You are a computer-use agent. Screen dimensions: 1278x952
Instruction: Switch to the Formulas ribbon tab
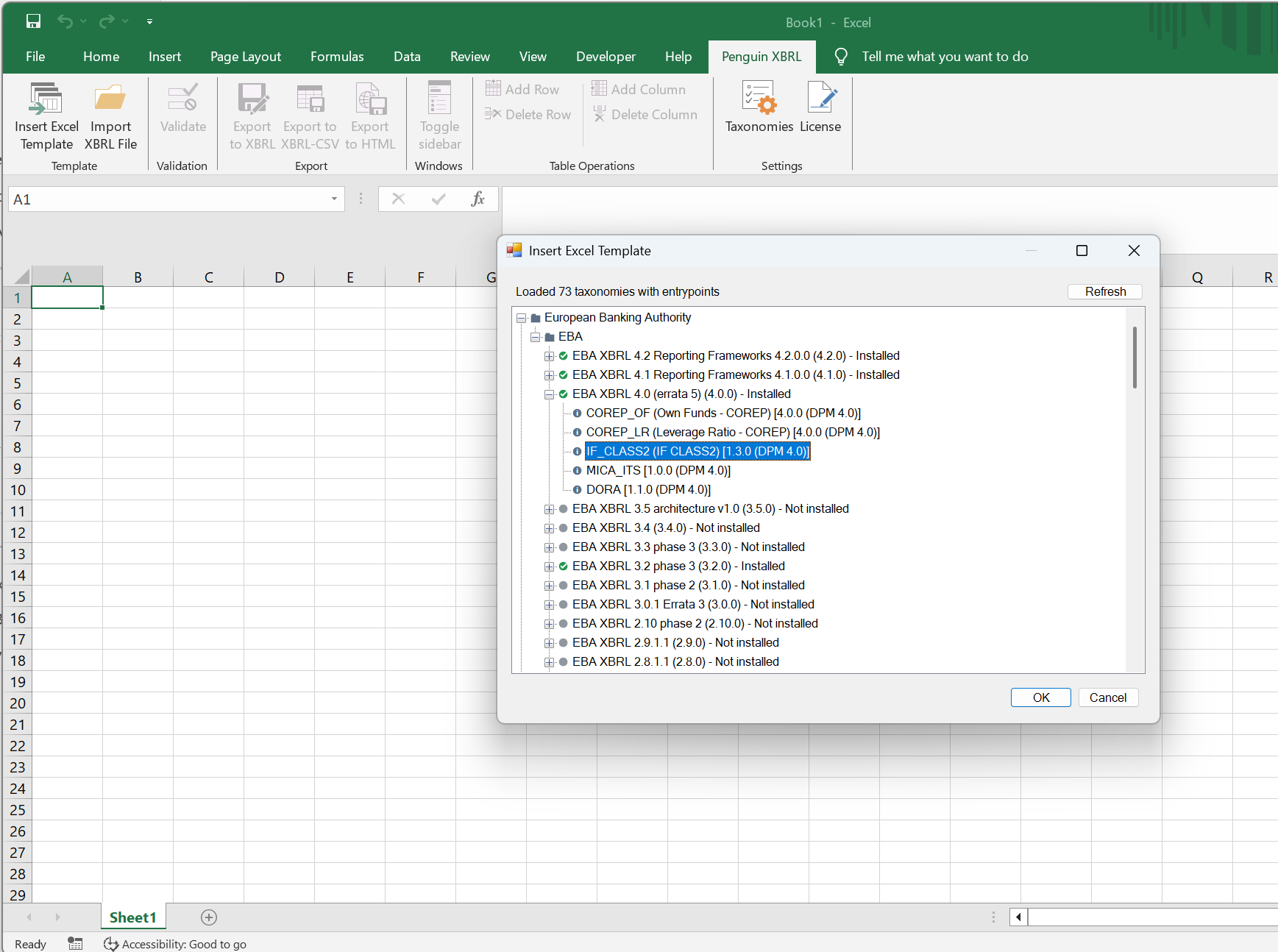click(x=337, y=57)
